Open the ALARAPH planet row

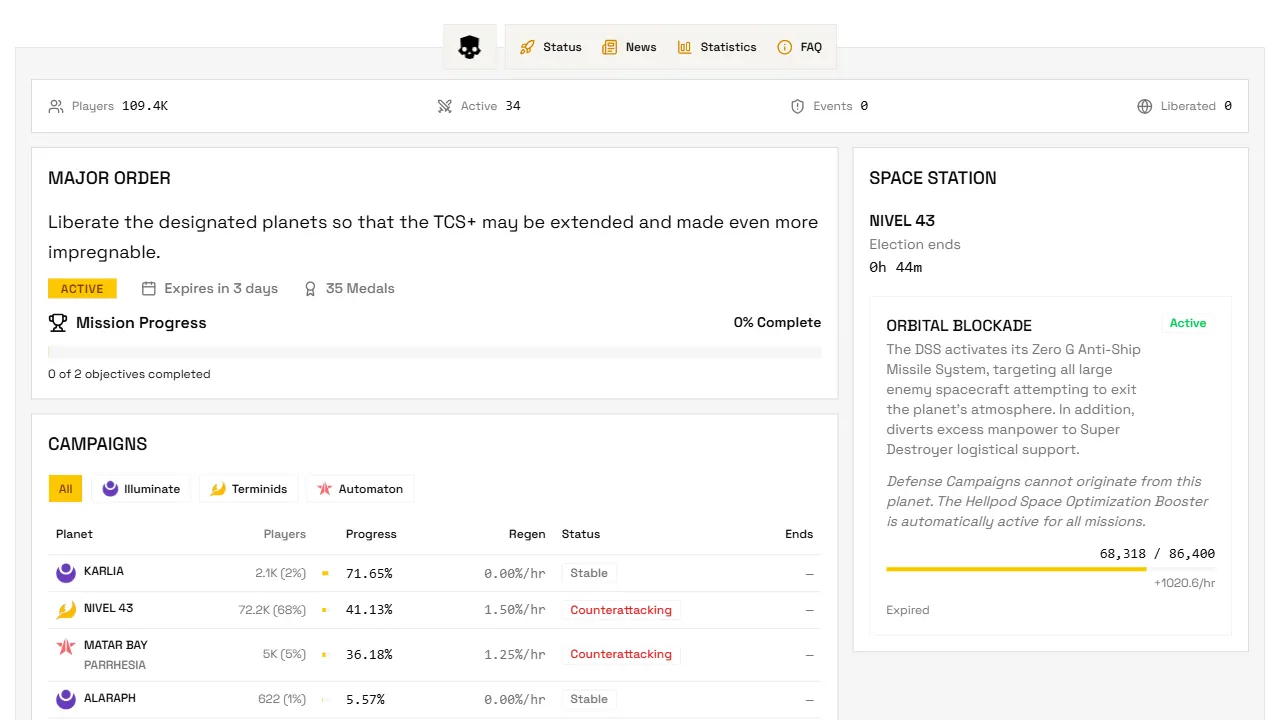click(x=434, y=700)
